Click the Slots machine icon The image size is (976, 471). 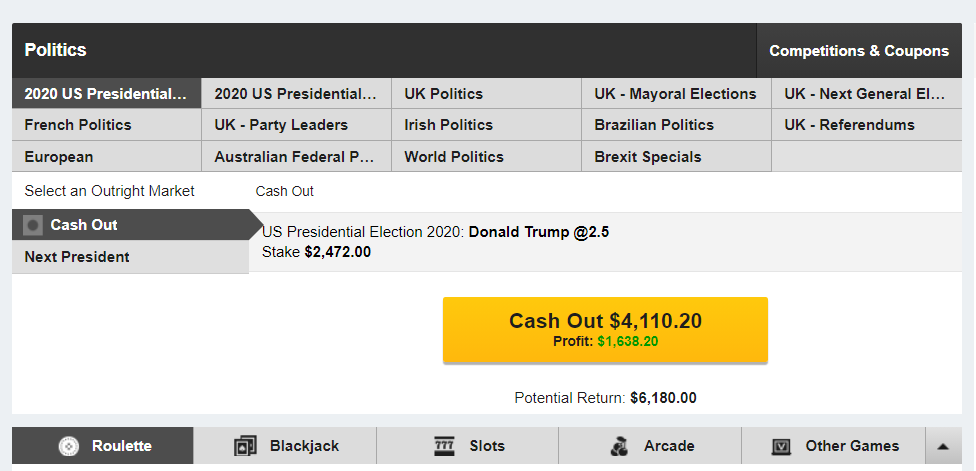(x=445, y=446)
